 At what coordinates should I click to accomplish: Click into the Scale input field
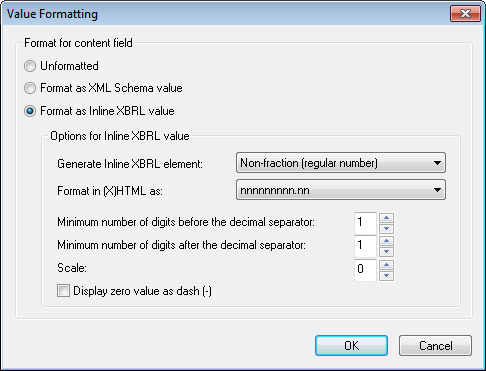365,270
